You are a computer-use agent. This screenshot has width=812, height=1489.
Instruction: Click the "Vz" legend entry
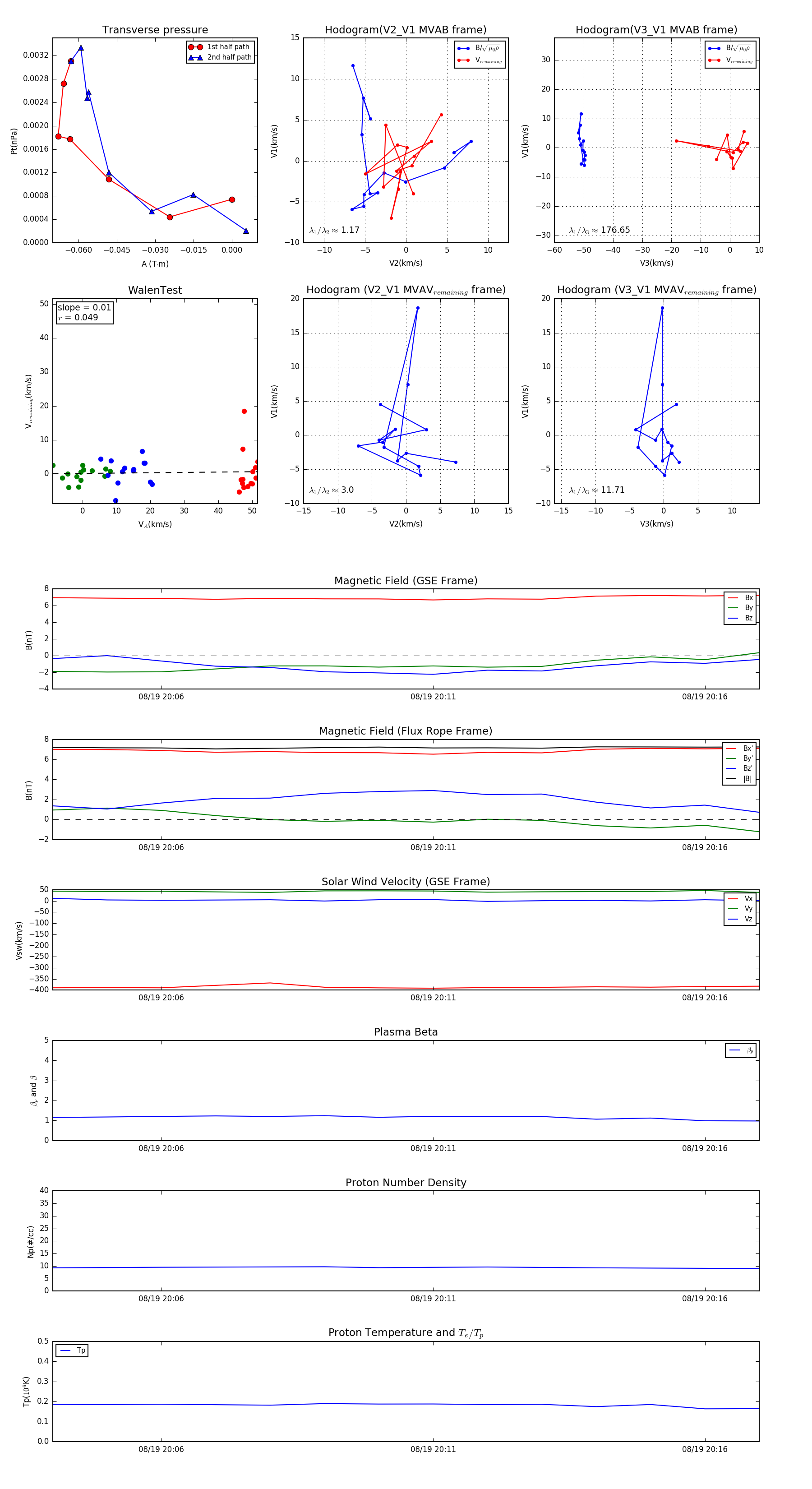coord(740,919)
